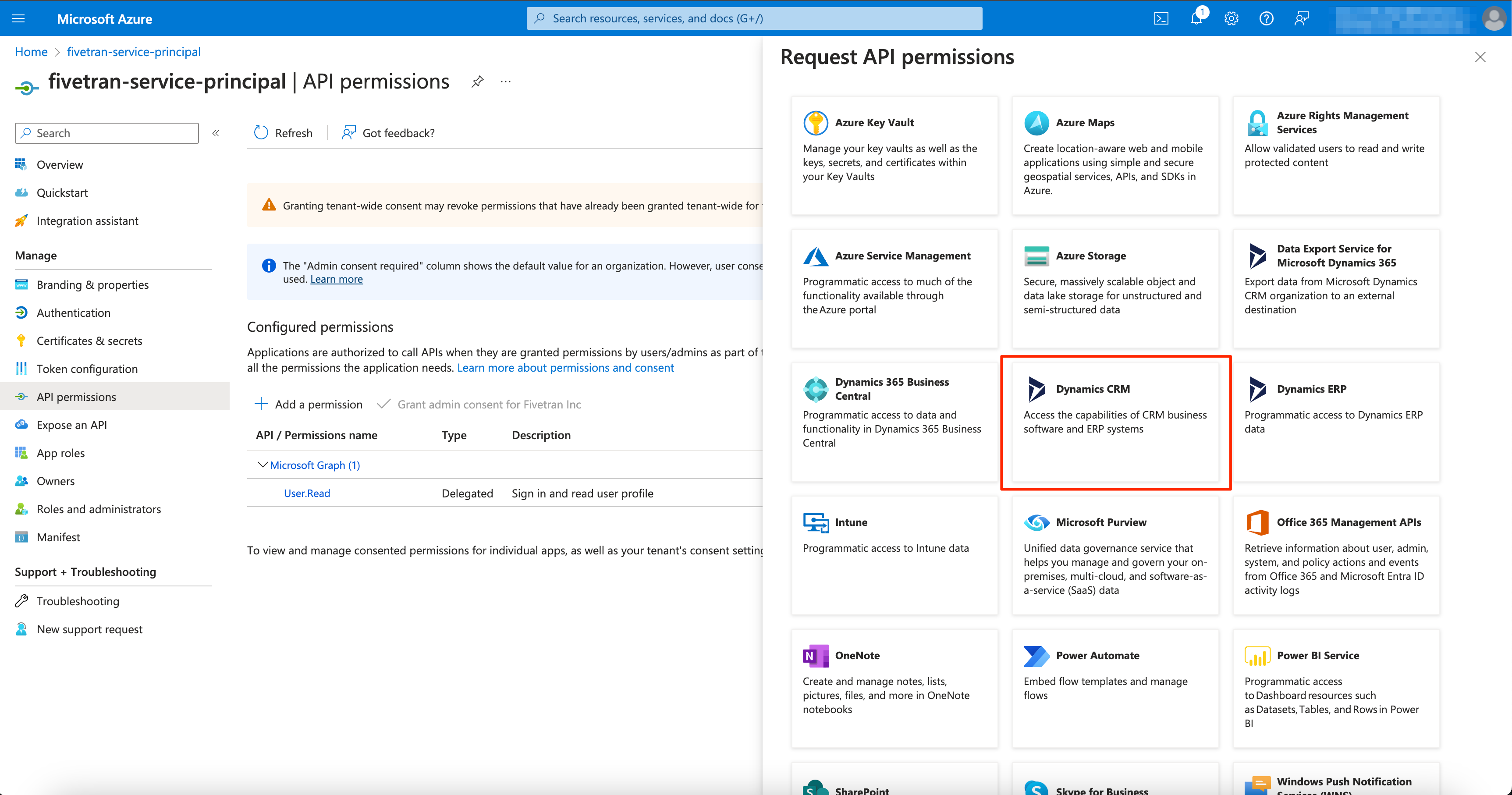Screen dimensions: 1512x795
Task: Open Roles and administrators
Action: pyautogui.click(x=99, y=509)
